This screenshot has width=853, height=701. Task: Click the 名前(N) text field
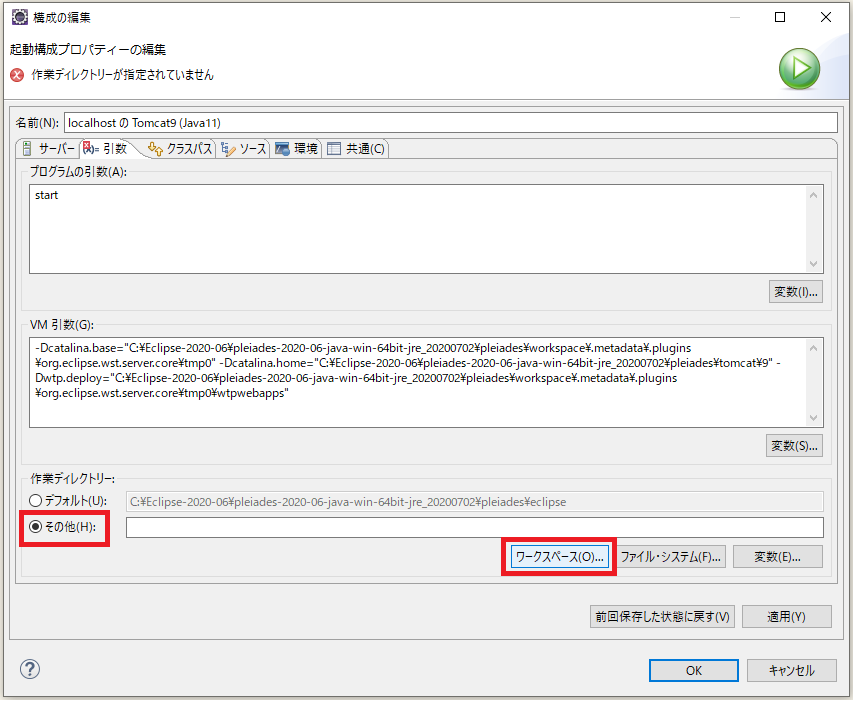(x=450, y=122)
